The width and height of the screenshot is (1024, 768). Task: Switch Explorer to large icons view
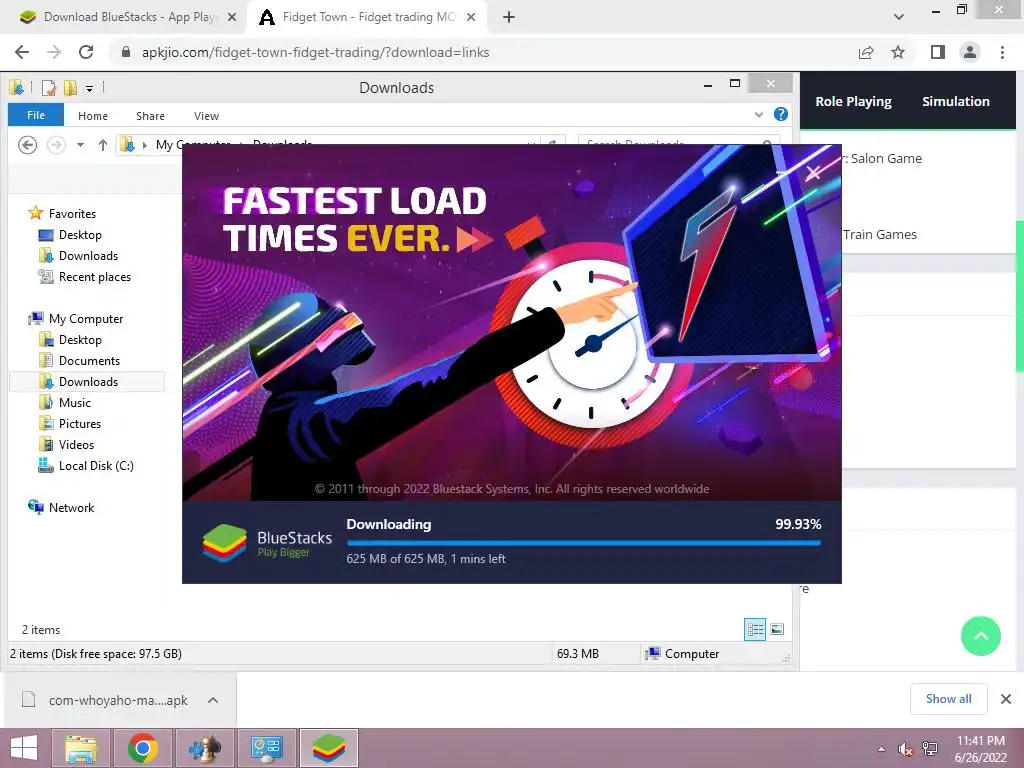[x=777, y=630]
